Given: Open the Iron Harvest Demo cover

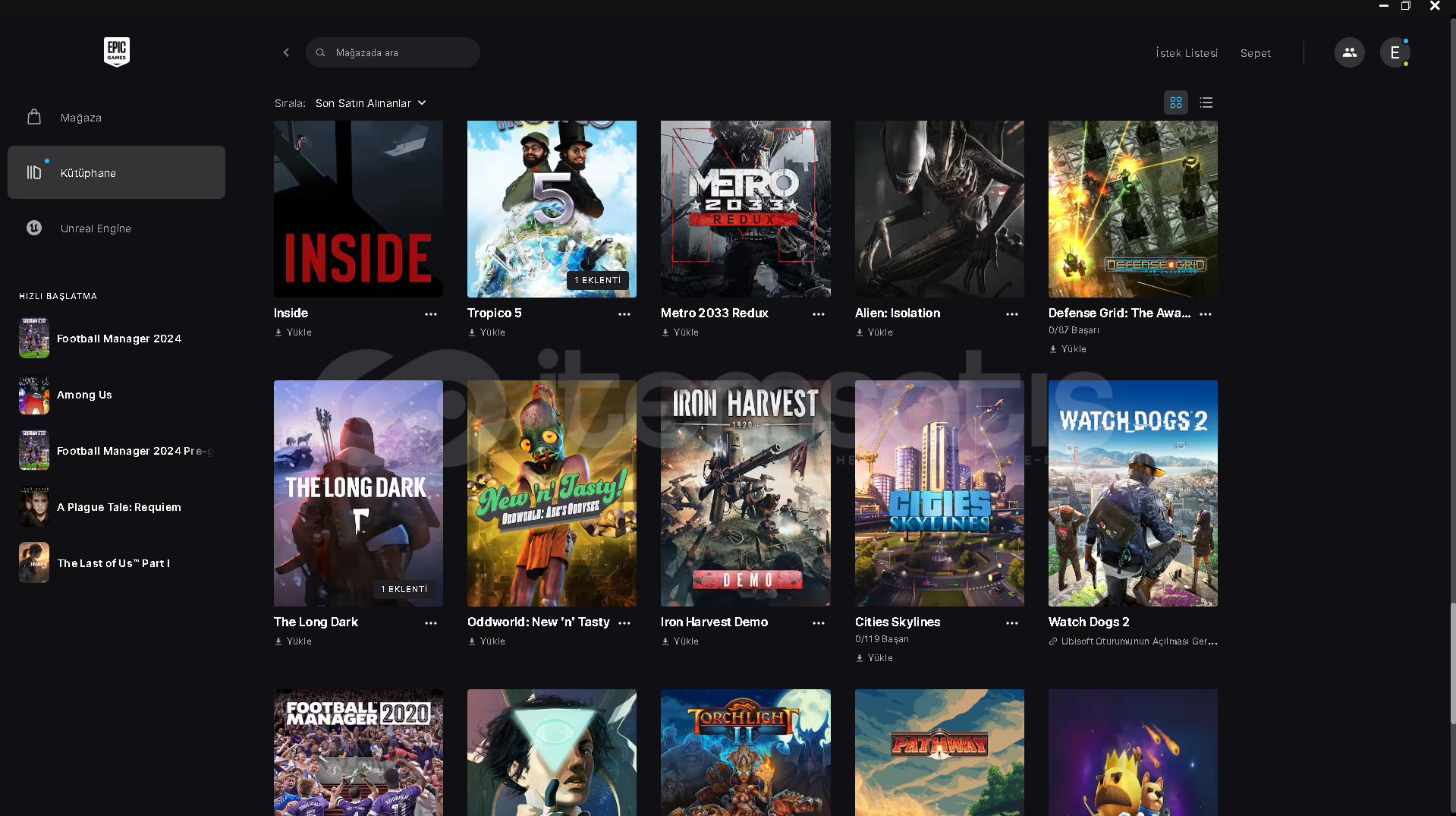Looking at the screenshot, I should (x=745, y=493).
